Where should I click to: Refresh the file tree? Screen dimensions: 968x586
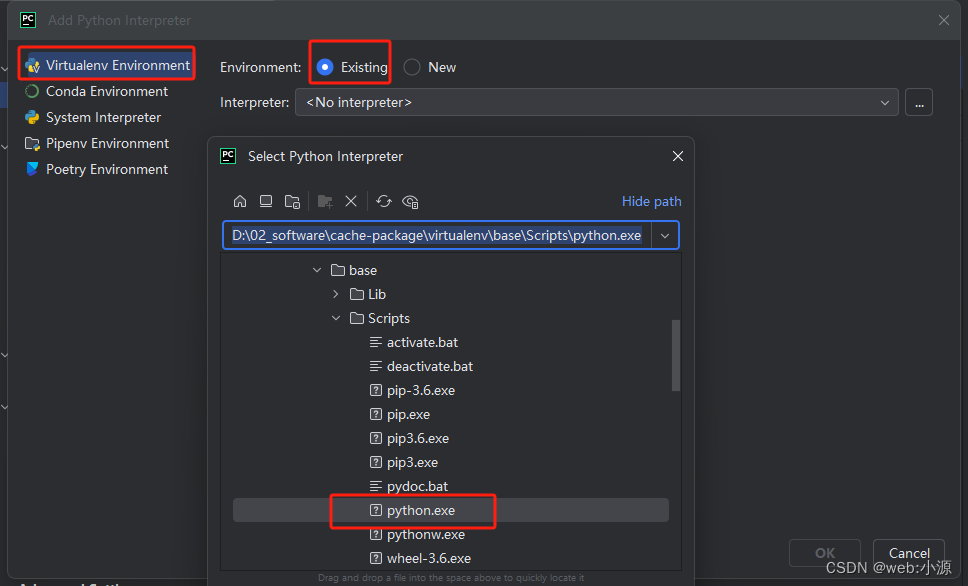click(x=383, y=201)
